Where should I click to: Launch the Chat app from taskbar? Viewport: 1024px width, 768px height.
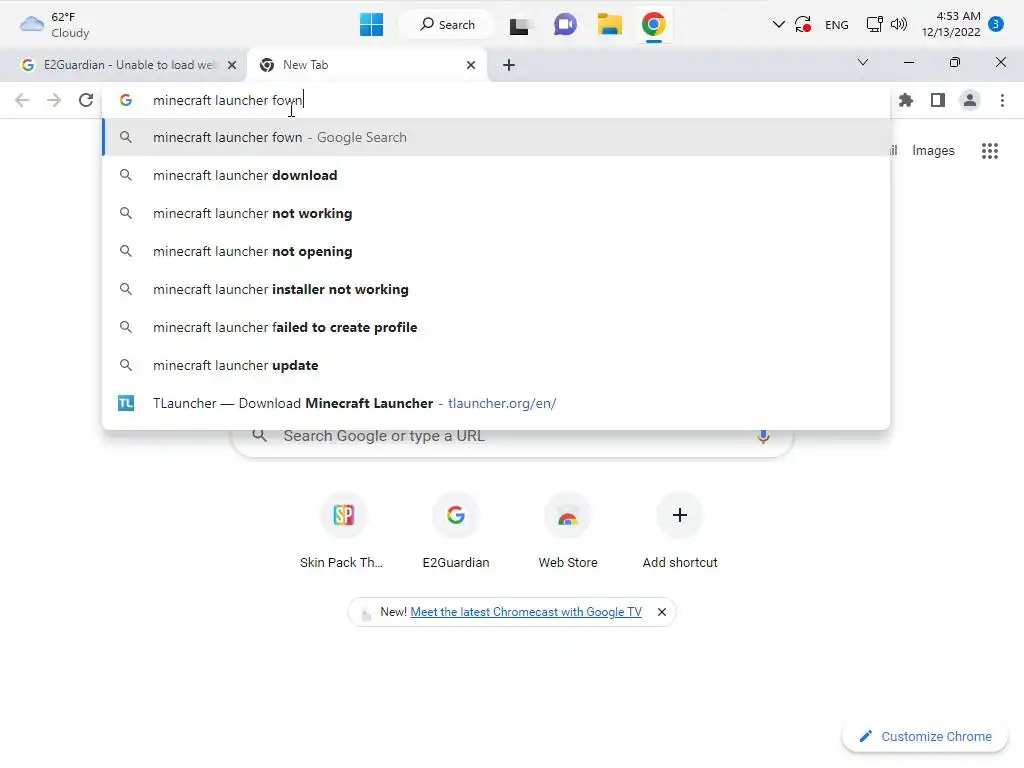coord(565,25)
